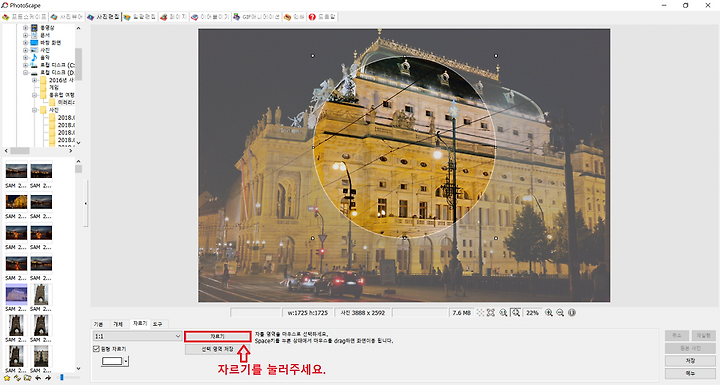Open the 1:1 crop ratio dropdown

137,336
